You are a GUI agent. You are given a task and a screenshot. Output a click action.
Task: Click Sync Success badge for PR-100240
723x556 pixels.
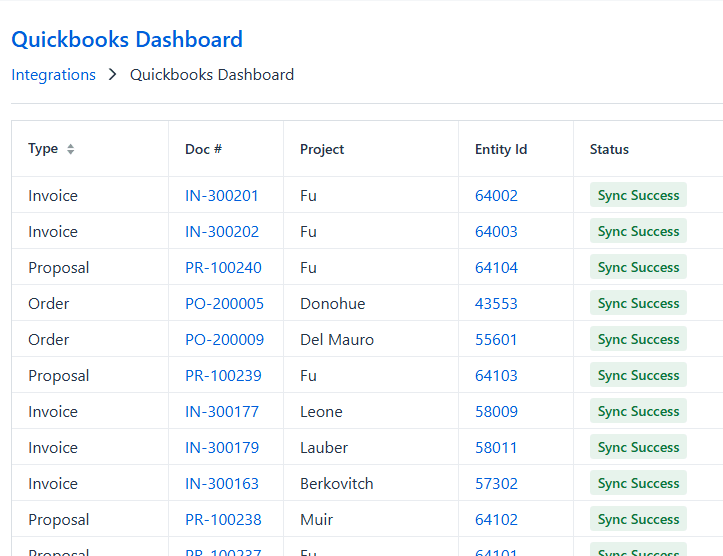638,267
